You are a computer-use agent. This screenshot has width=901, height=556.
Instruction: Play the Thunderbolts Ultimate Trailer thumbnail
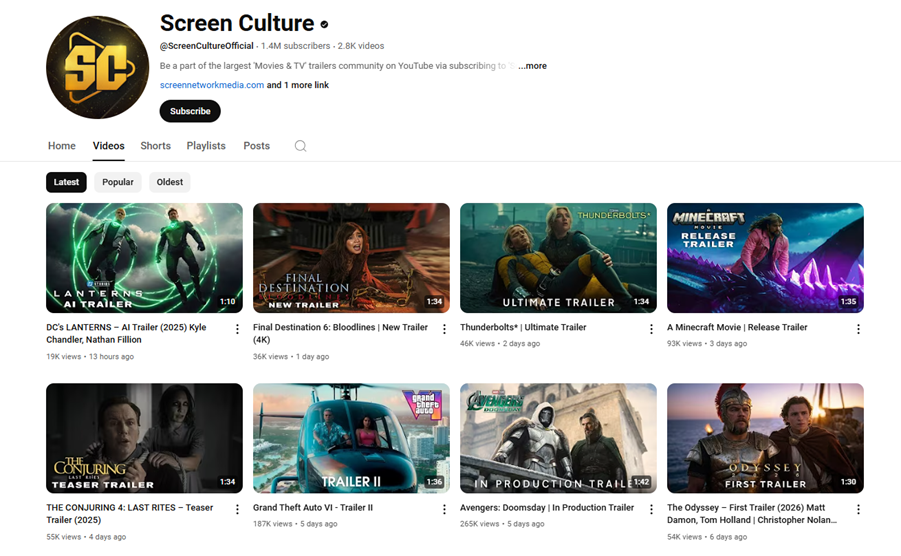[558, 258]
